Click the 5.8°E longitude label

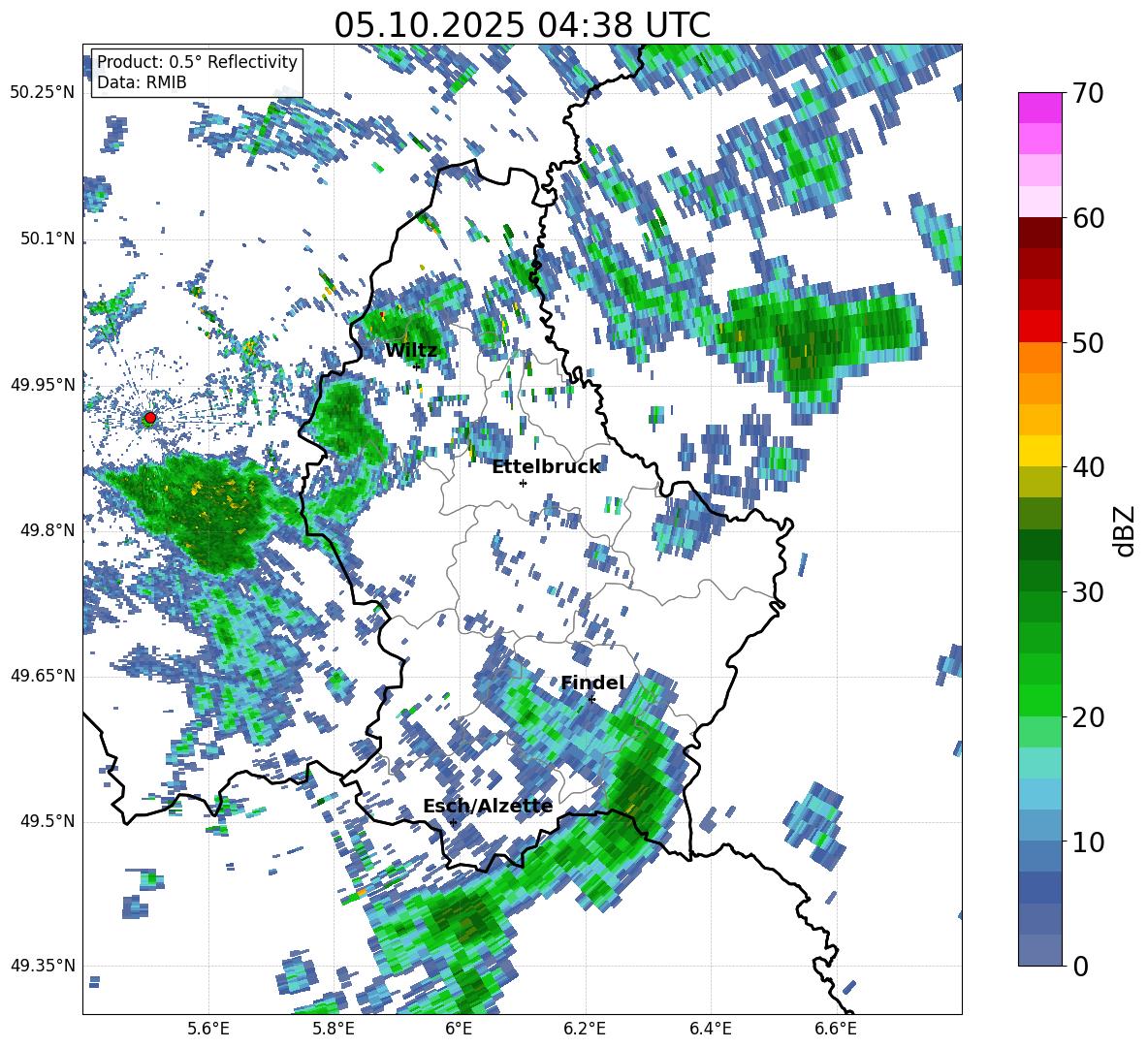pyautogui.click(x=334, y=1029)
